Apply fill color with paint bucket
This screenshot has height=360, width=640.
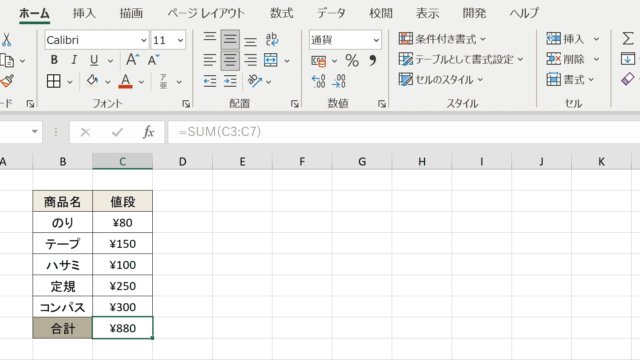click(92, 81)
